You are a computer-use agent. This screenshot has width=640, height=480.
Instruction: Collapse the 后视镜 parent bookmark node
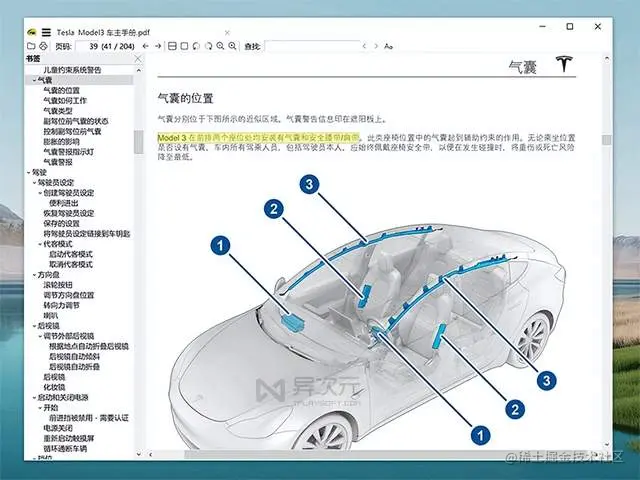[34, 326]
